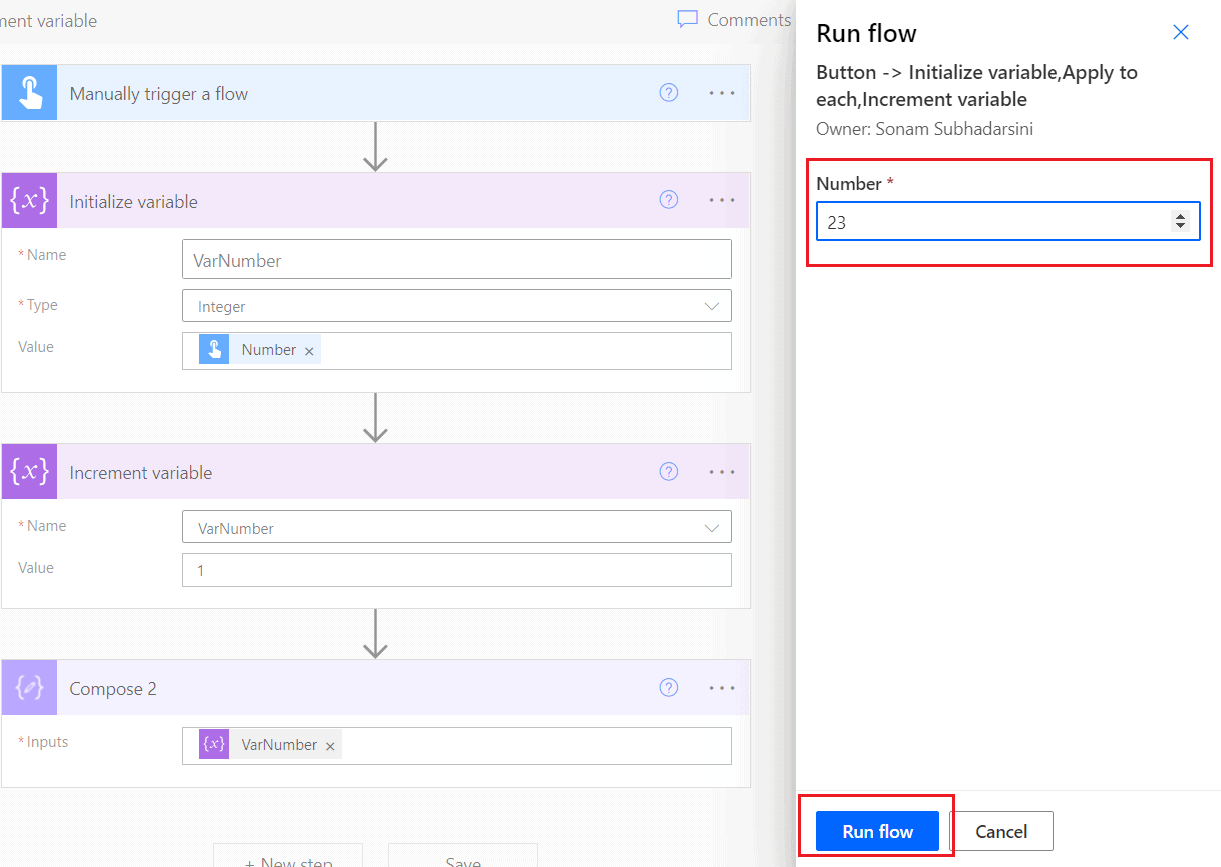Remove the Number token from Value field
Screen dimensions: 1221x867
click(x=309, y=349)
